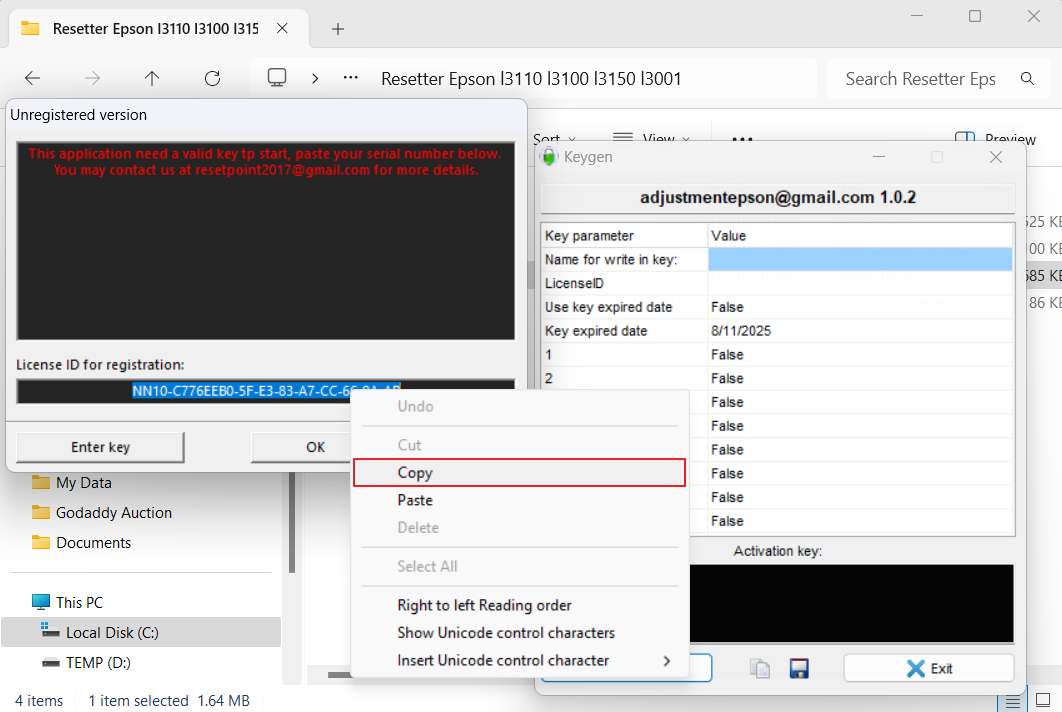The image size is (1062, 712).
Task: Select Show Unicode control characters
Action: coord(505,633)
